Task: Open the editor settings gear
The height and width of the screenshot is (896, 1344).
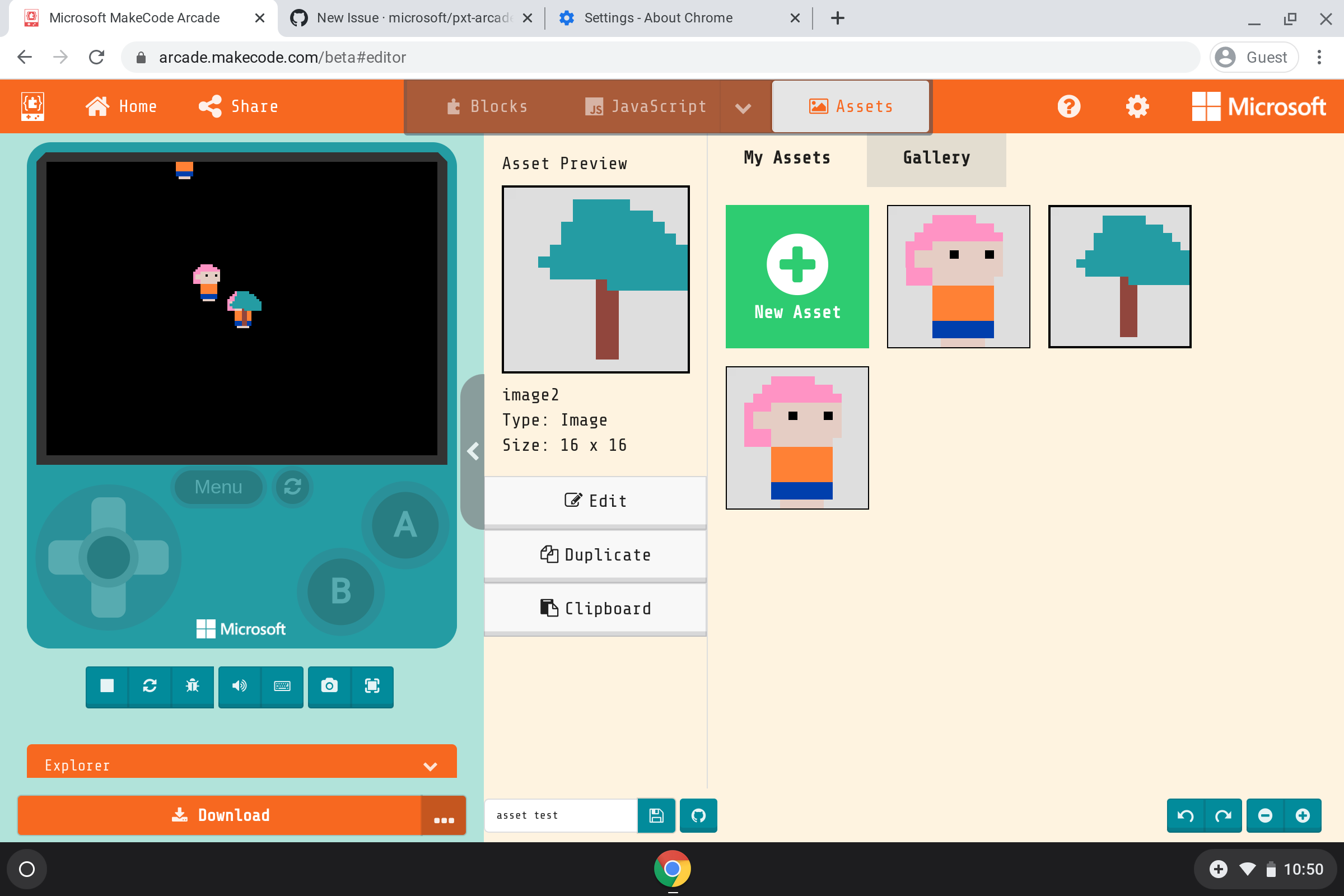Action: point(1137,106)
